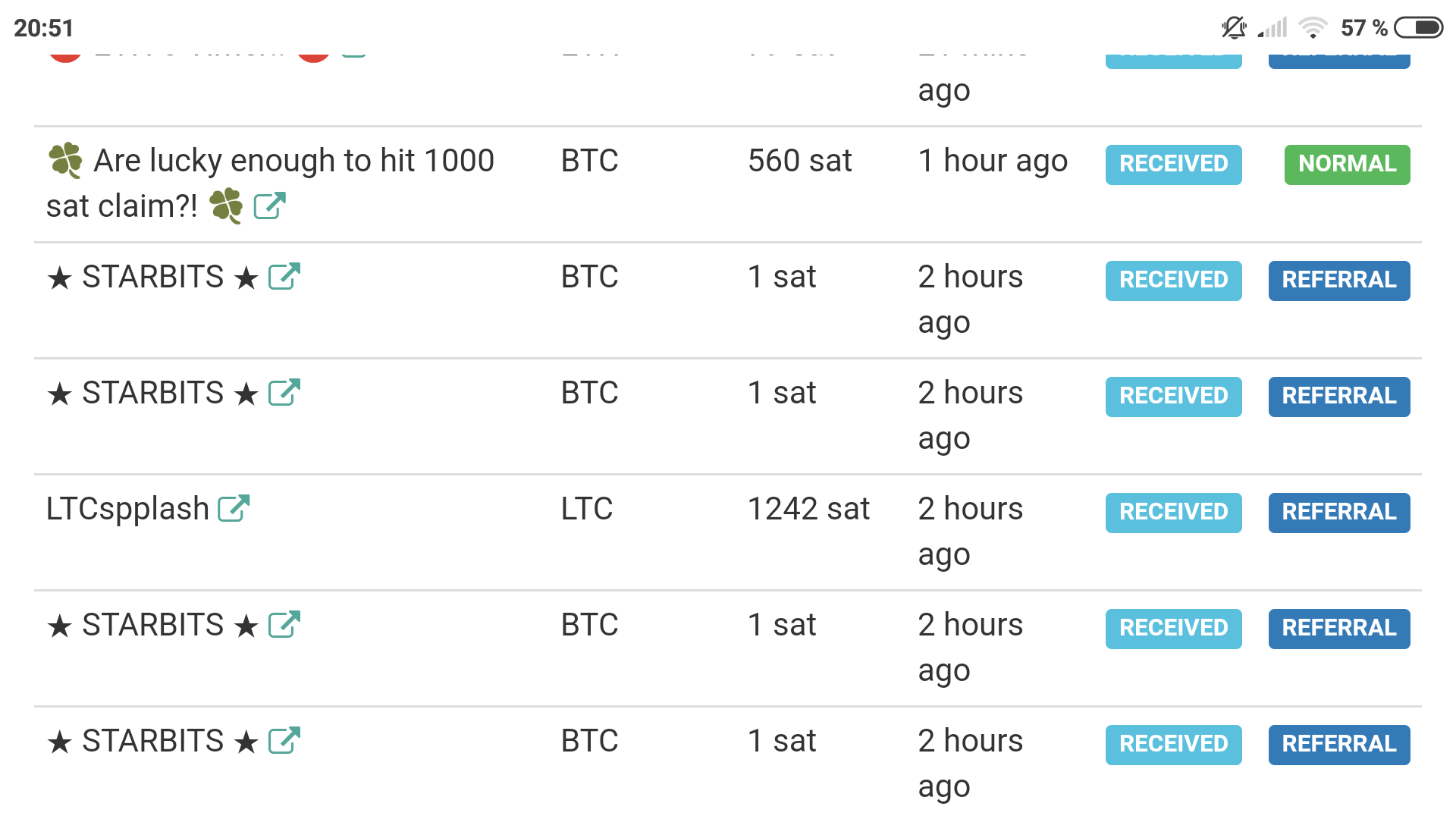The height and width of the screenshot is (819, 1456).
Task: Open external link icon of last STARBITS row
Action: (284, 740)
